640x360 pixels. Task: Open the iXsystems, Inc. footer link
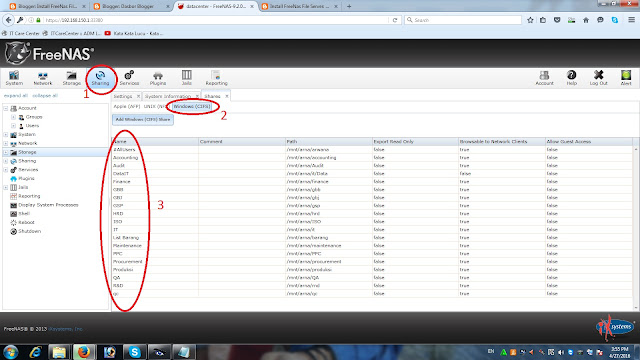pos(65,329)
